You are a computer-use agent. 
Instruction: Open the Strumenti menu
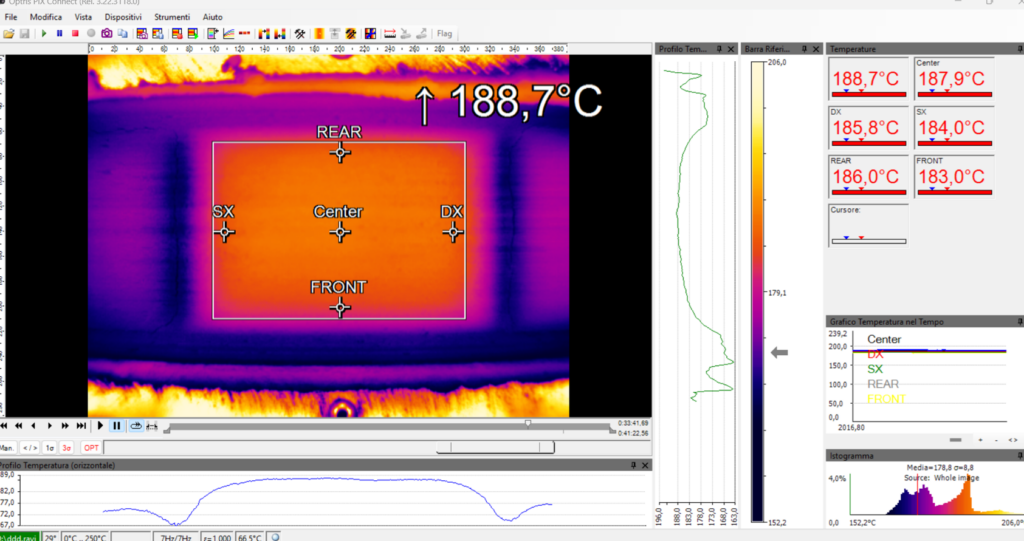point(172,17)
